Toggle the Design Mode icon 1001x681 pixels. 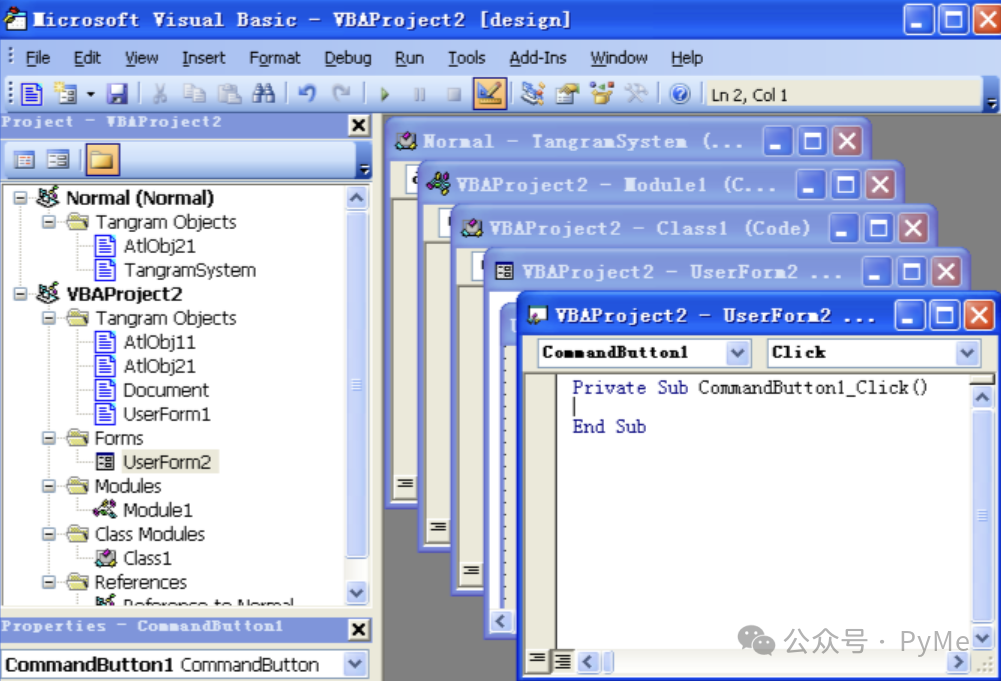click(x=490, y=94)
